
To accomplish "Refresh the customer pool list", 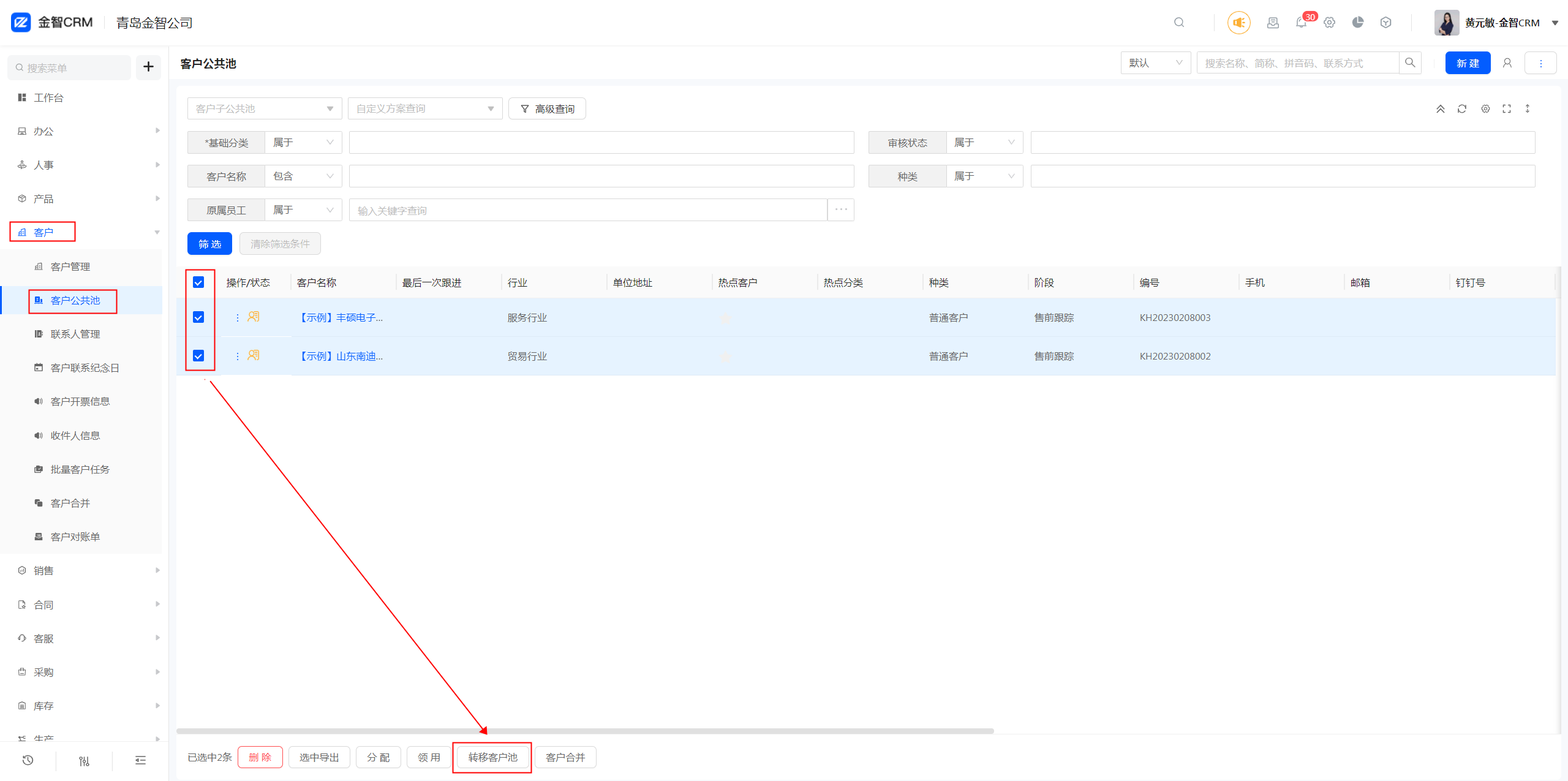I will pos(1462,108).
